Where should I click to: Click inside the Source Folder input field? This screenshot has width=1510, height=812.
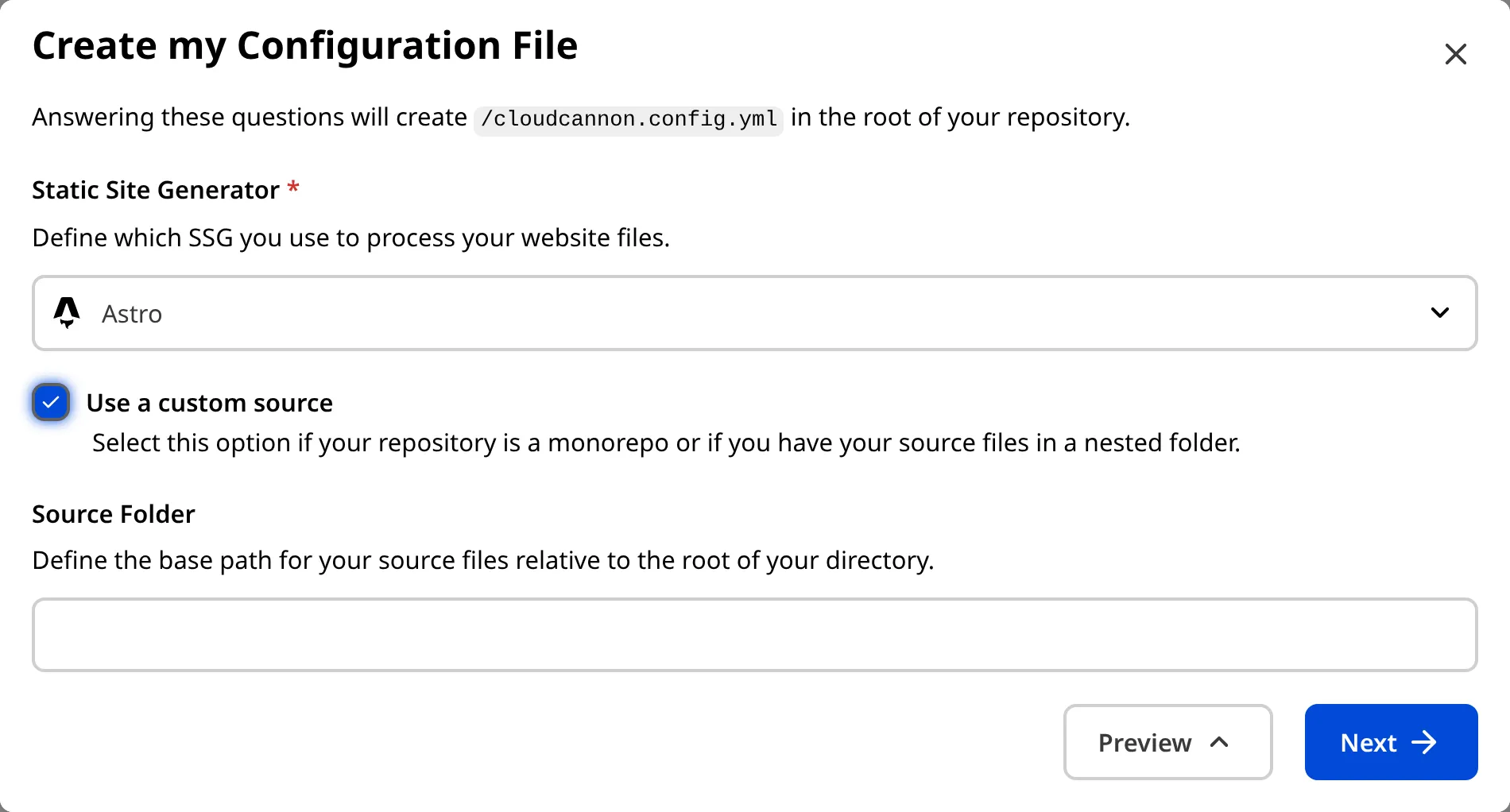pos(753,634)
